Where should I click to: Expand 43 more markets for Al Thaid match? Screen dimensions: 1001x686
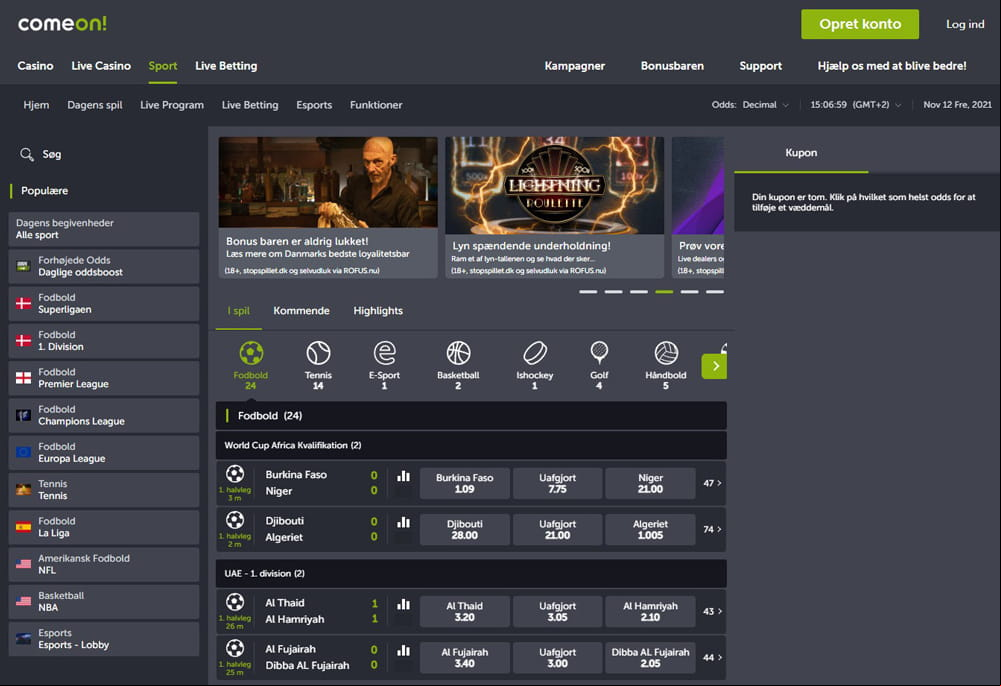[x=712, y=611]
